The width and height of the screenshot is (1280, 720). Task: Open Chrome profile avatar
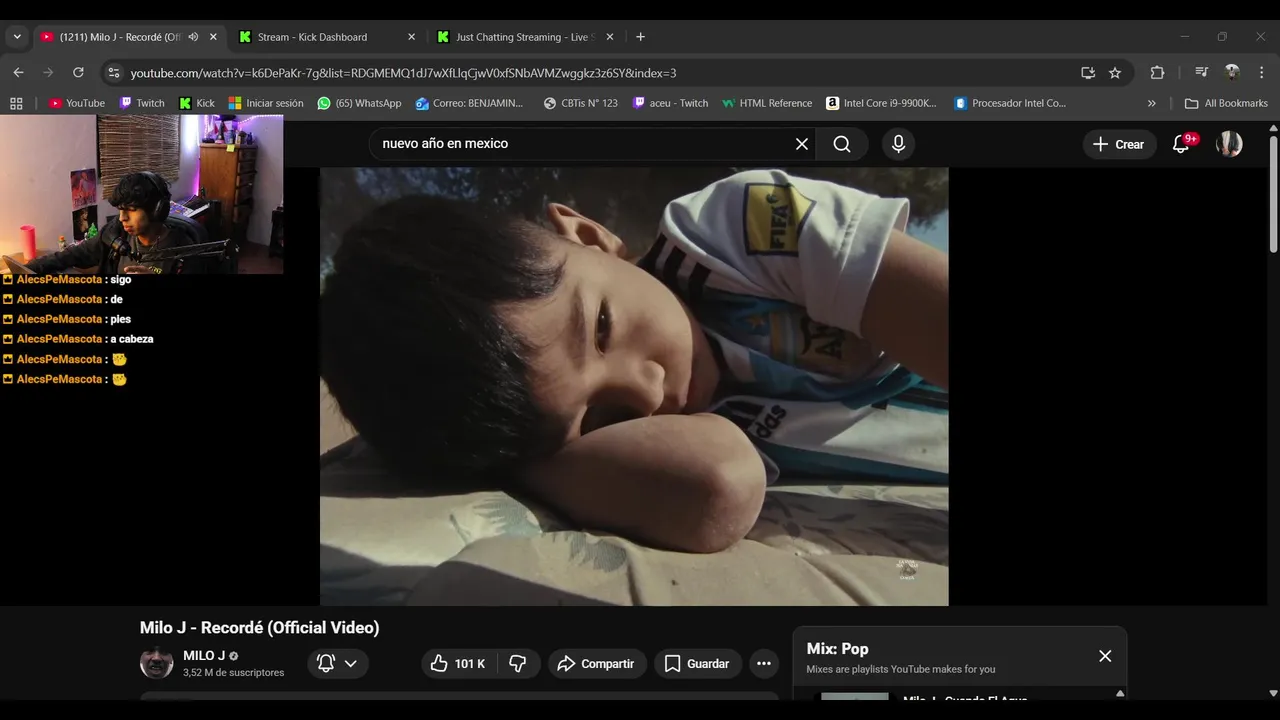pyautogui.click(x=1232, y=73)
